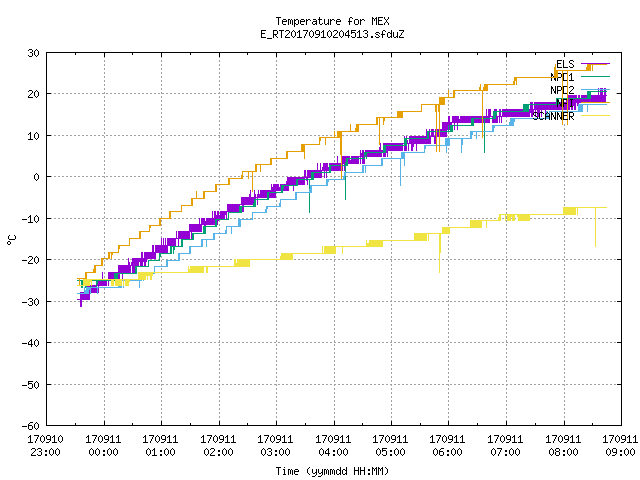Click the y-axis value 0
The height and width of the screenshot is (480, 640).
[x=36, y=177]
